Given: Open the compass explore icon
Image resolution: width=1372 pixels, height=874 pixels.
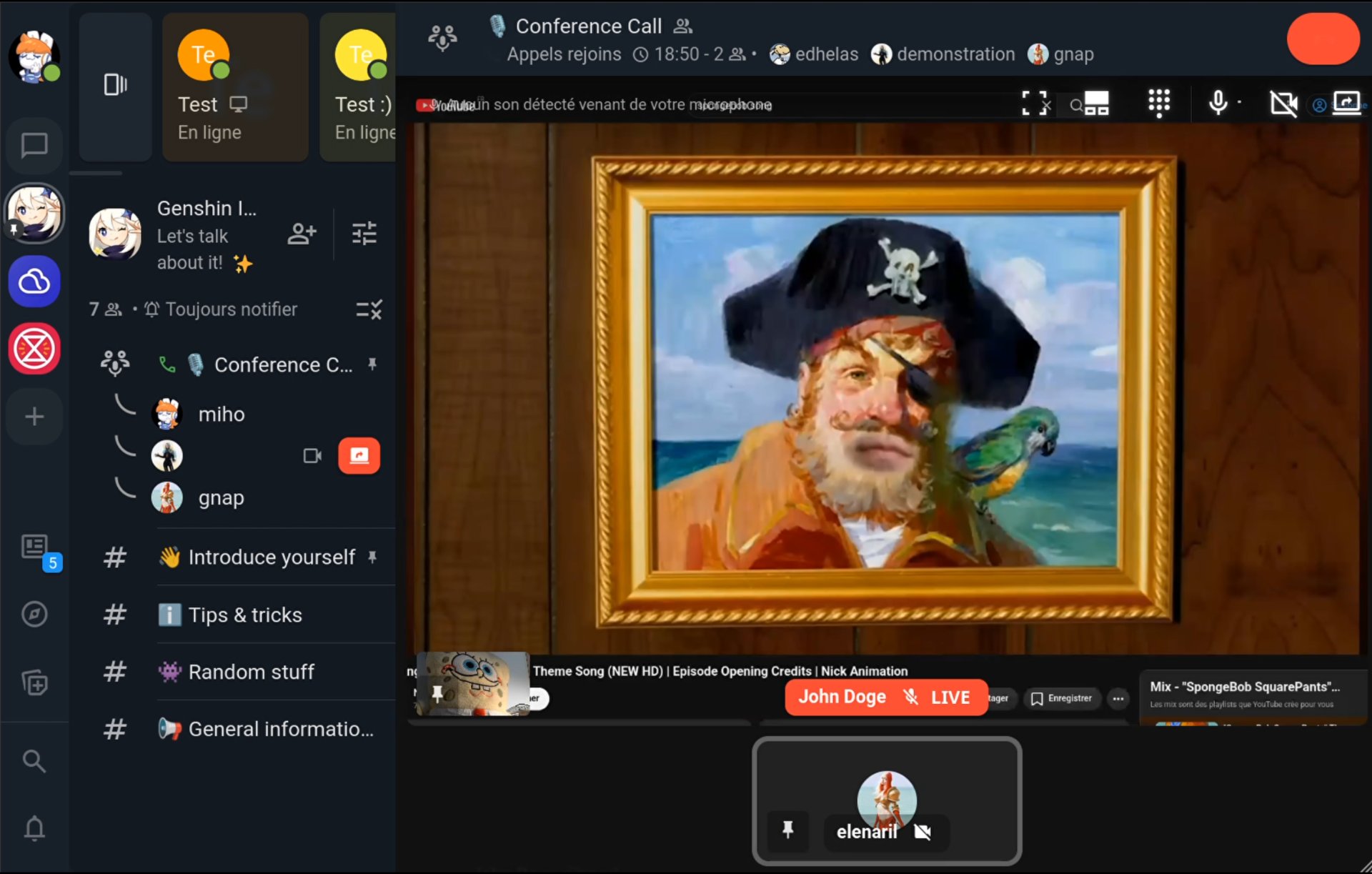Looking at the screenshot, I should (x=34, y=614).
